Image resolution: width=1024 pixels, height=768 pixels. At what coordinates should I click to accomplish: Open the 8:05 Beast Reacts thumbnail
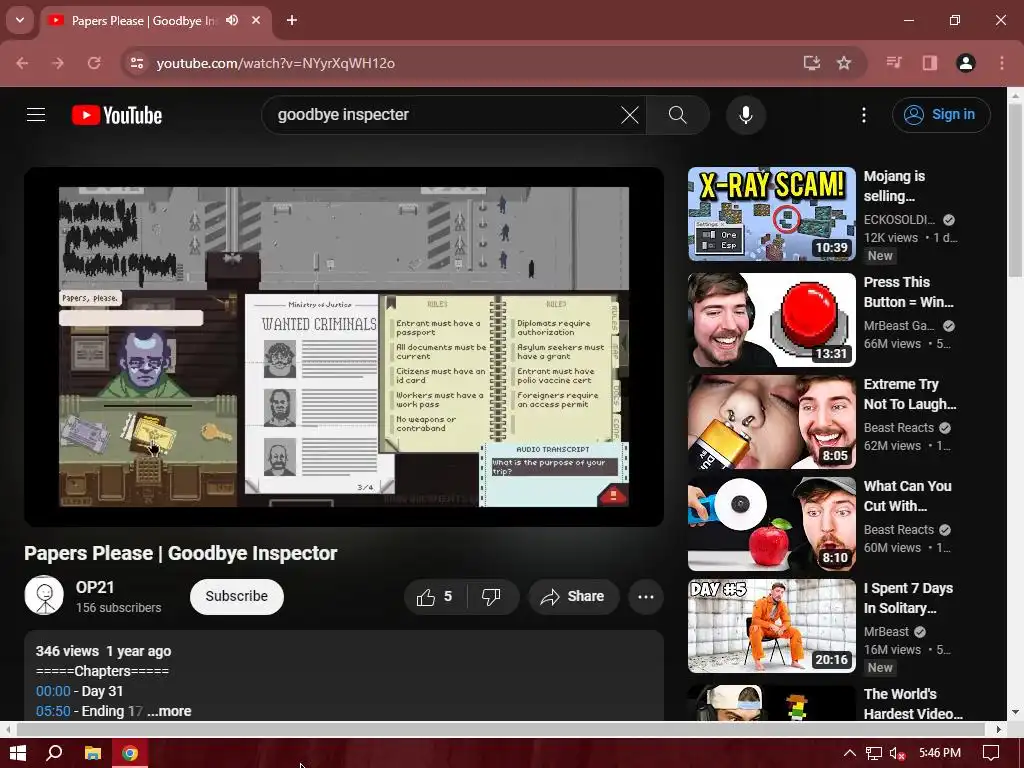(771, 422)
